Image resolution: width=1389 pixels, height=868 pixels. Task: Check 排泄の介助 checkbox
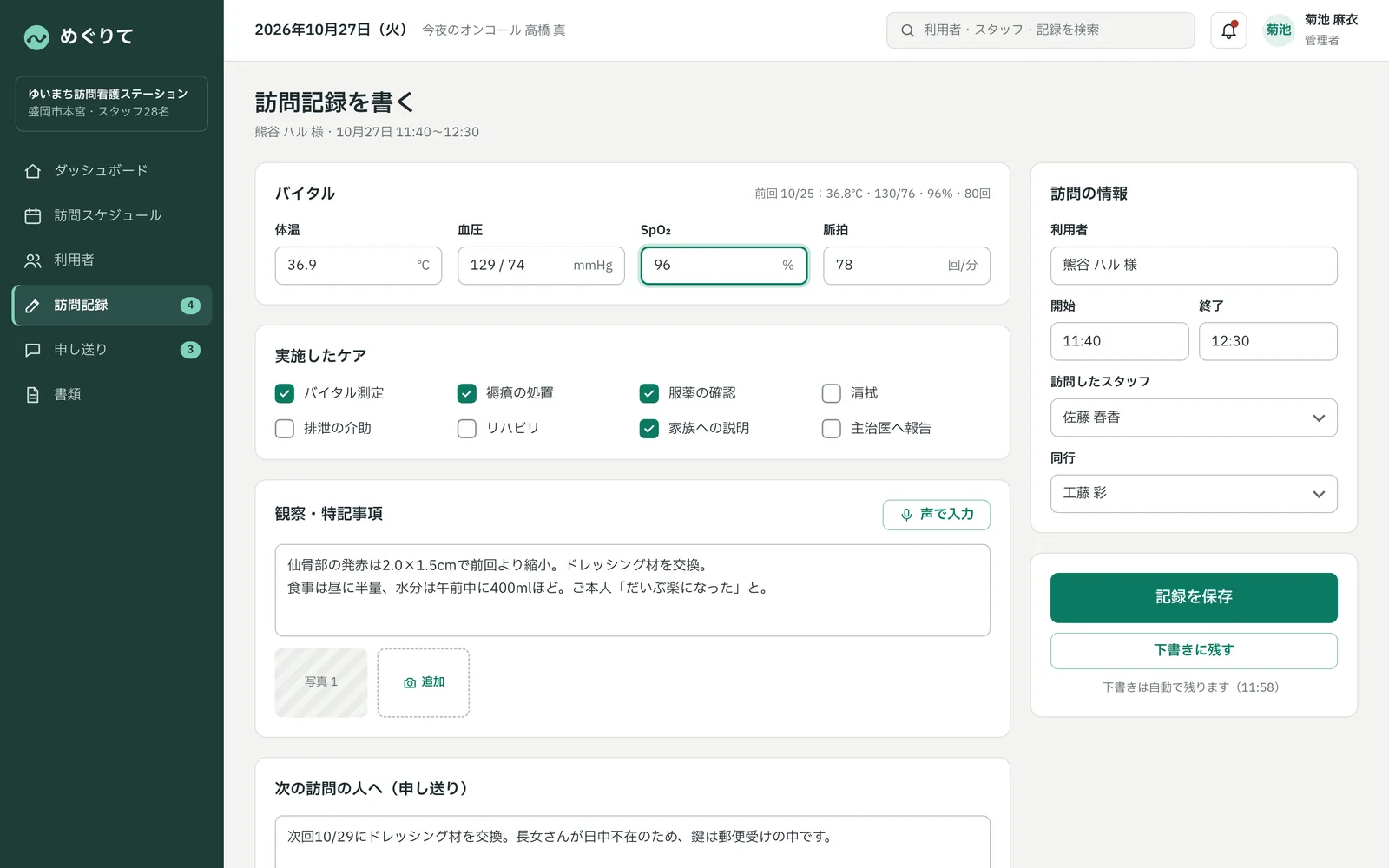coord(285,429)
